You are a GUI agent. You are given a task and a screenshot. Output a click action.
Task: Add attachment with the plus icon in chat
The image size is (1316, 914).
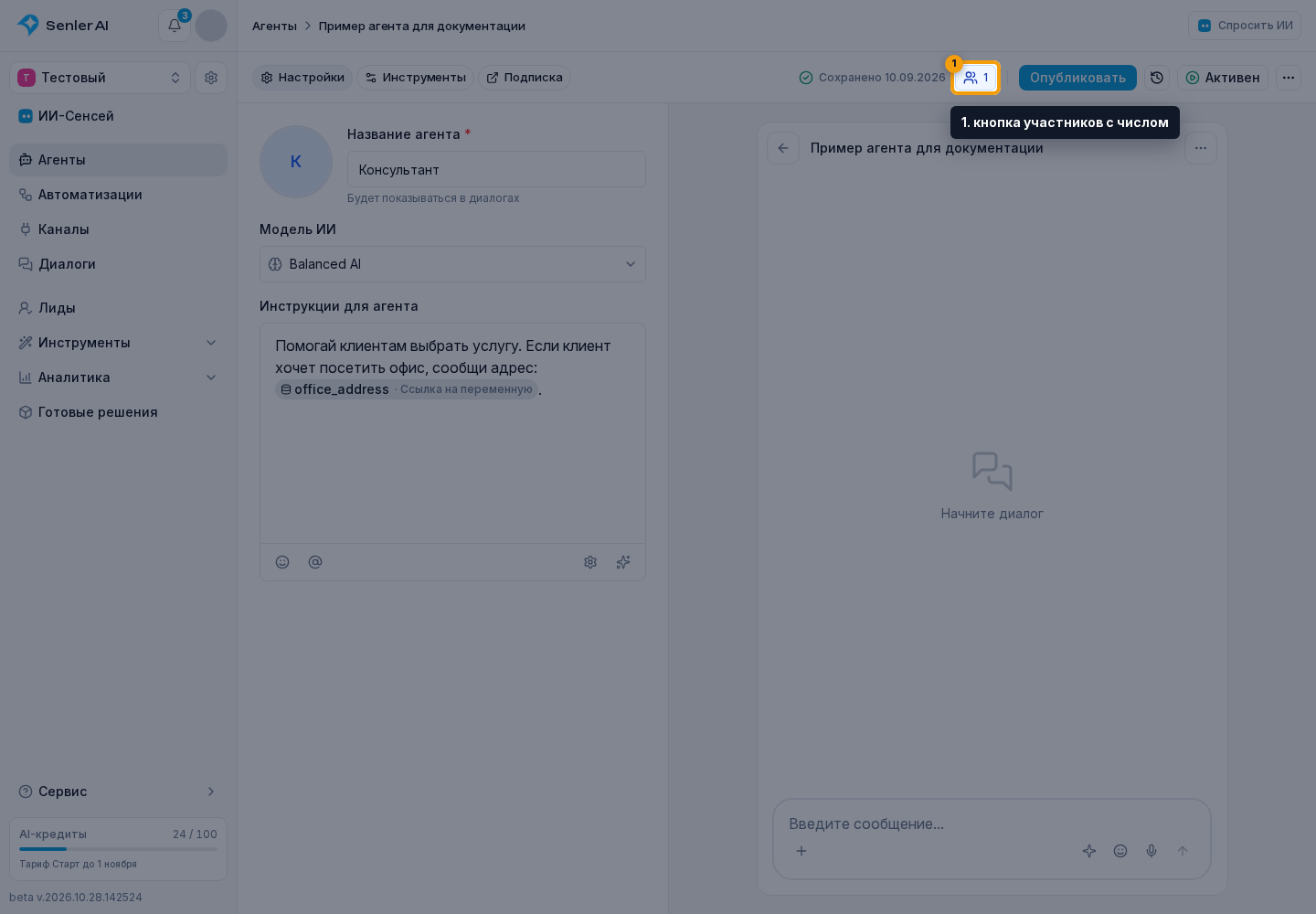coord(801,851)
